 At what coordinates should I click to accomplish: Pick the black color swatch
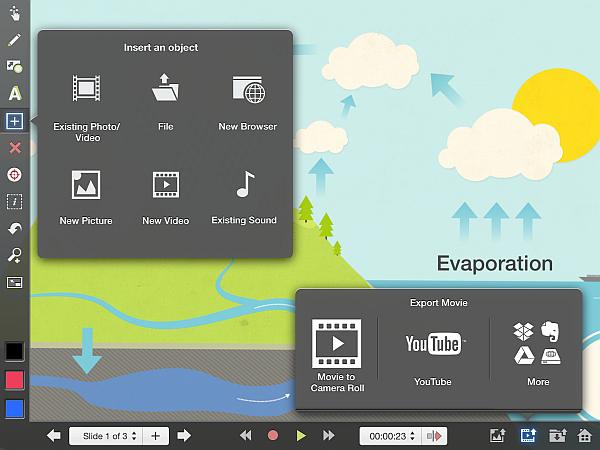pos(14,351)
